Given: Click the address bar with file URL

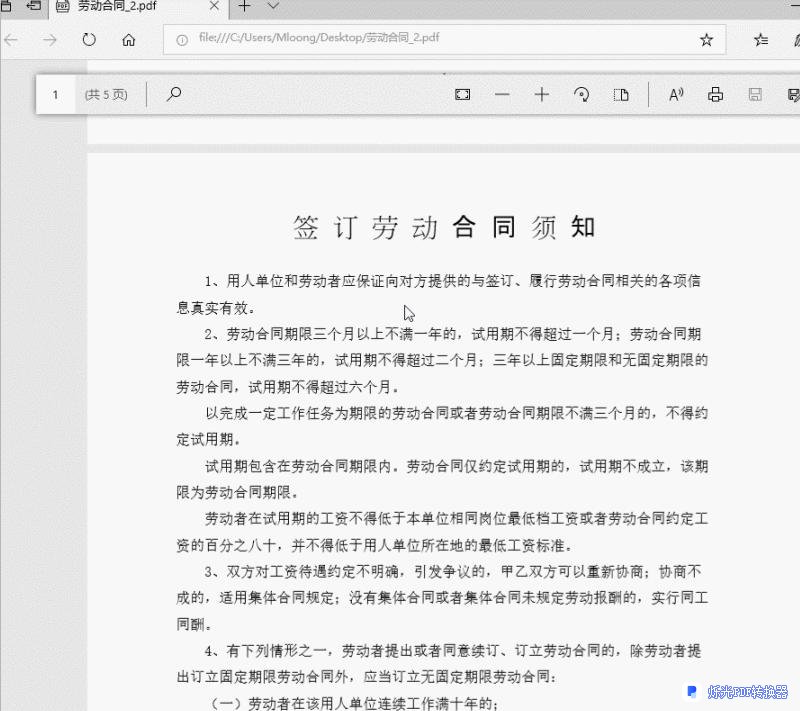Looking at the screenshot, I should [444, 39].
